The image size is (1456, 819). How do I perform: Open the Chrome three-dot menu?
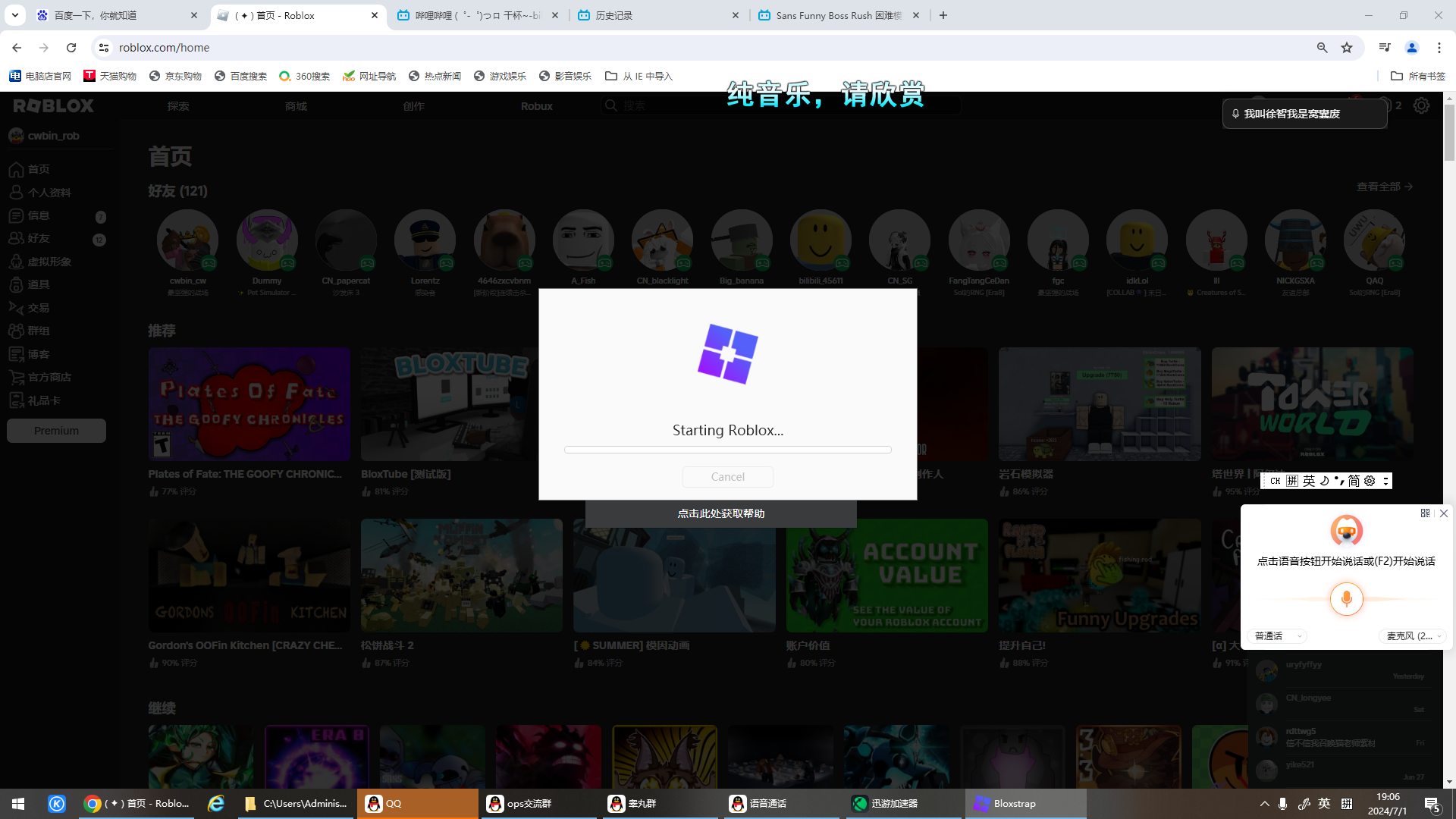pos(1439,48)
